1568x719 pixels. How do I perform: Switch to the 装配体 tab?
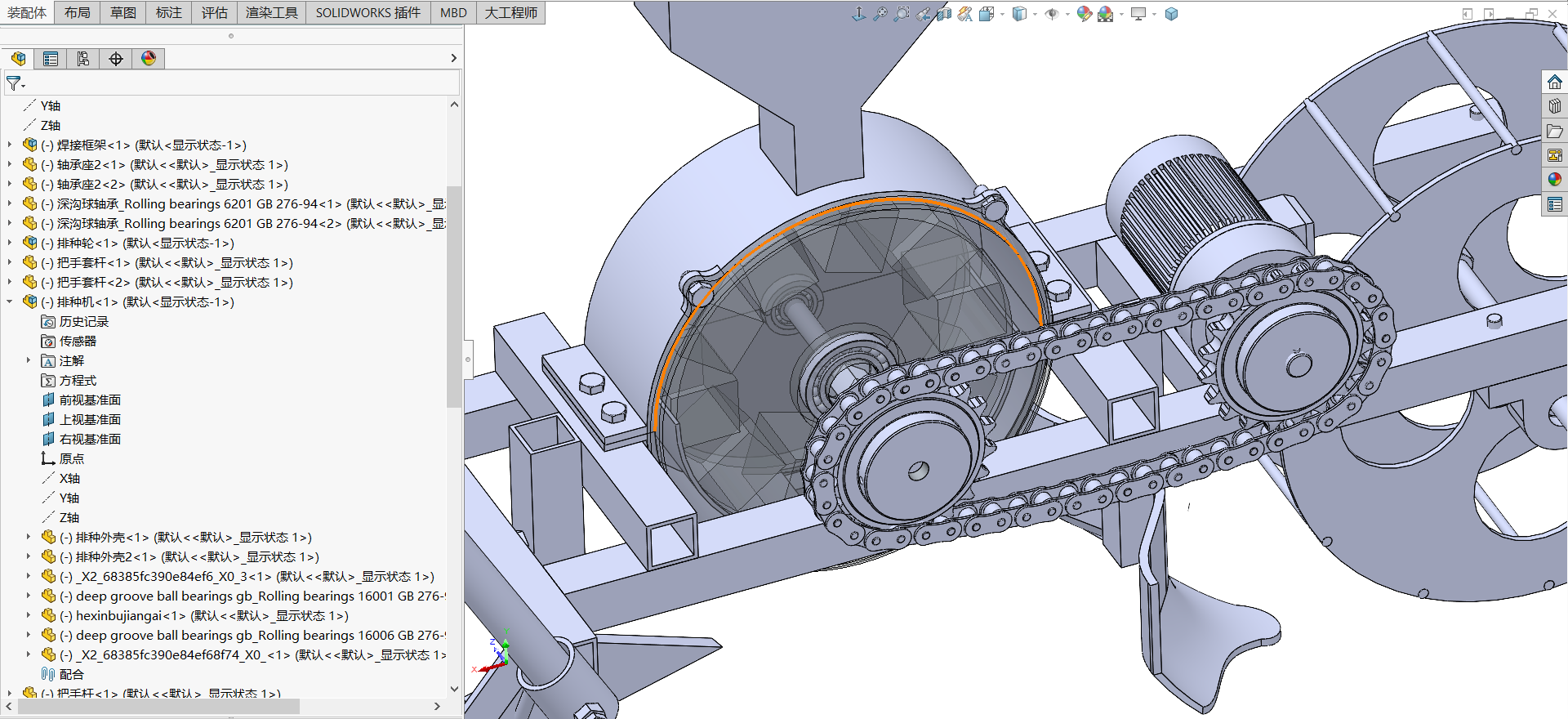pos(27,12)
